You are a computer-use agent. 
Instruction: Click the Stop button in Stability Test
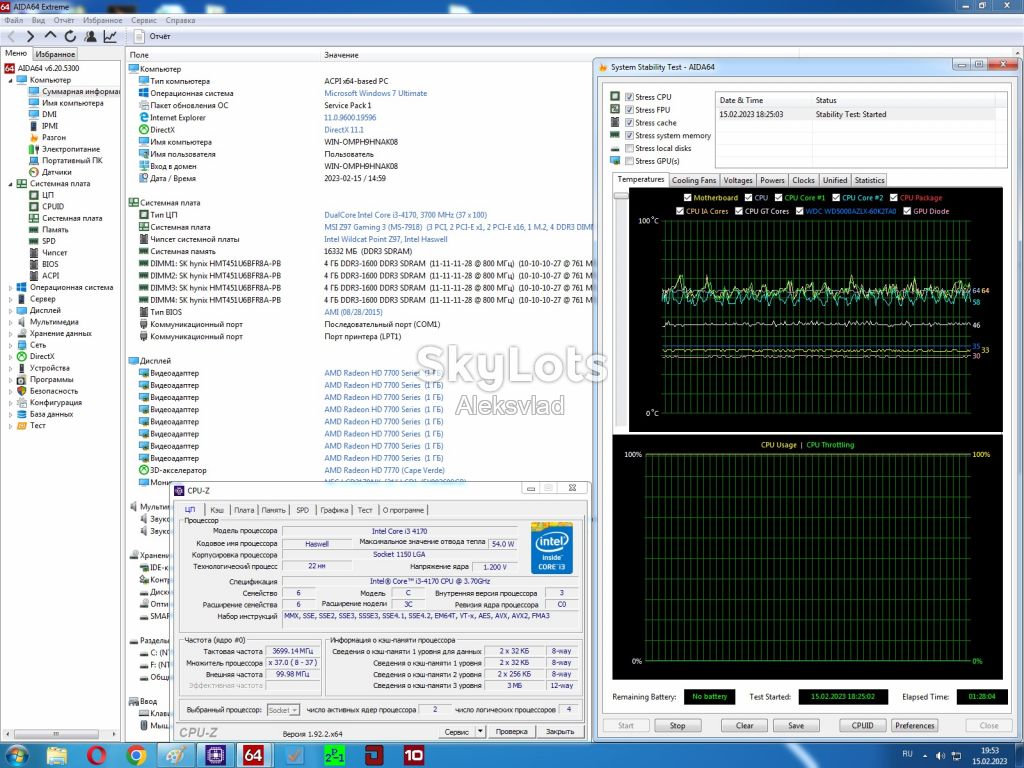tap(677, 726)
